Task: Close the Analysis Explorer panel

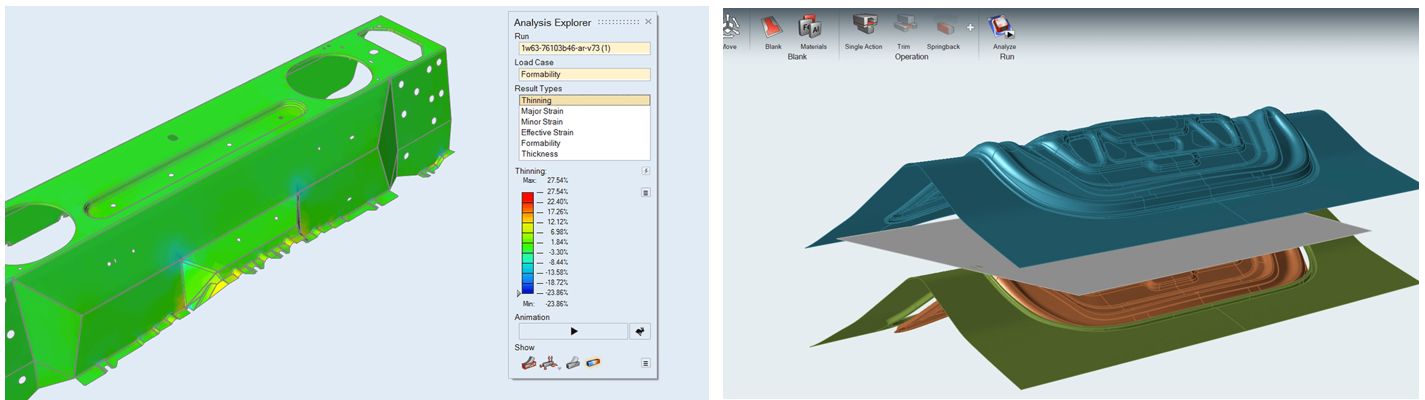Action: [x=648, y=21]
